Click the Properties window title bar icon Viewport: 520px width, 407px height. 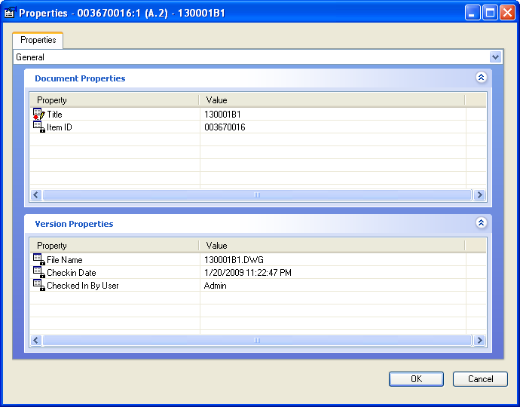(10, 13)
